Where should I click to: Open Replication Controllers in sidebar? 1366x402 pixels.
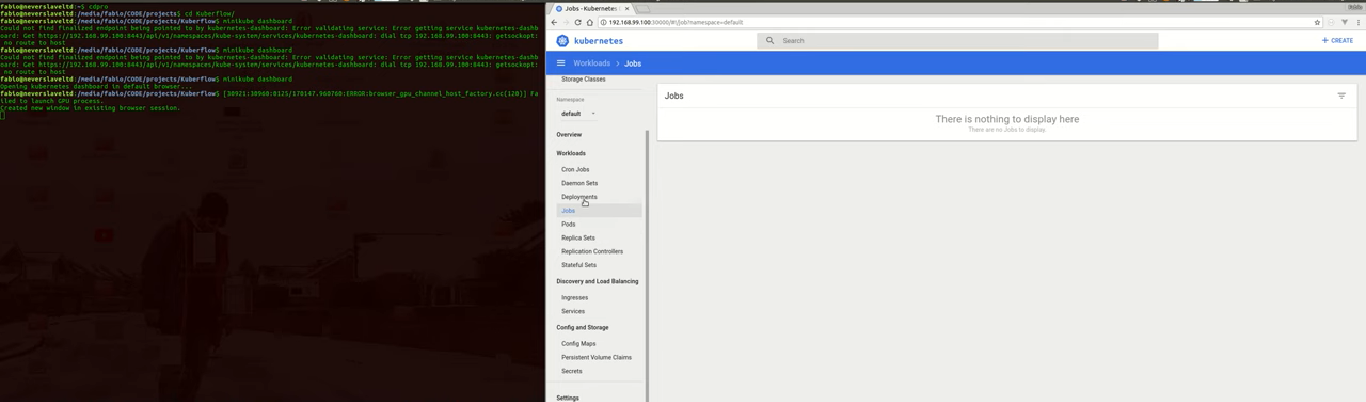(x=592, y=251)
